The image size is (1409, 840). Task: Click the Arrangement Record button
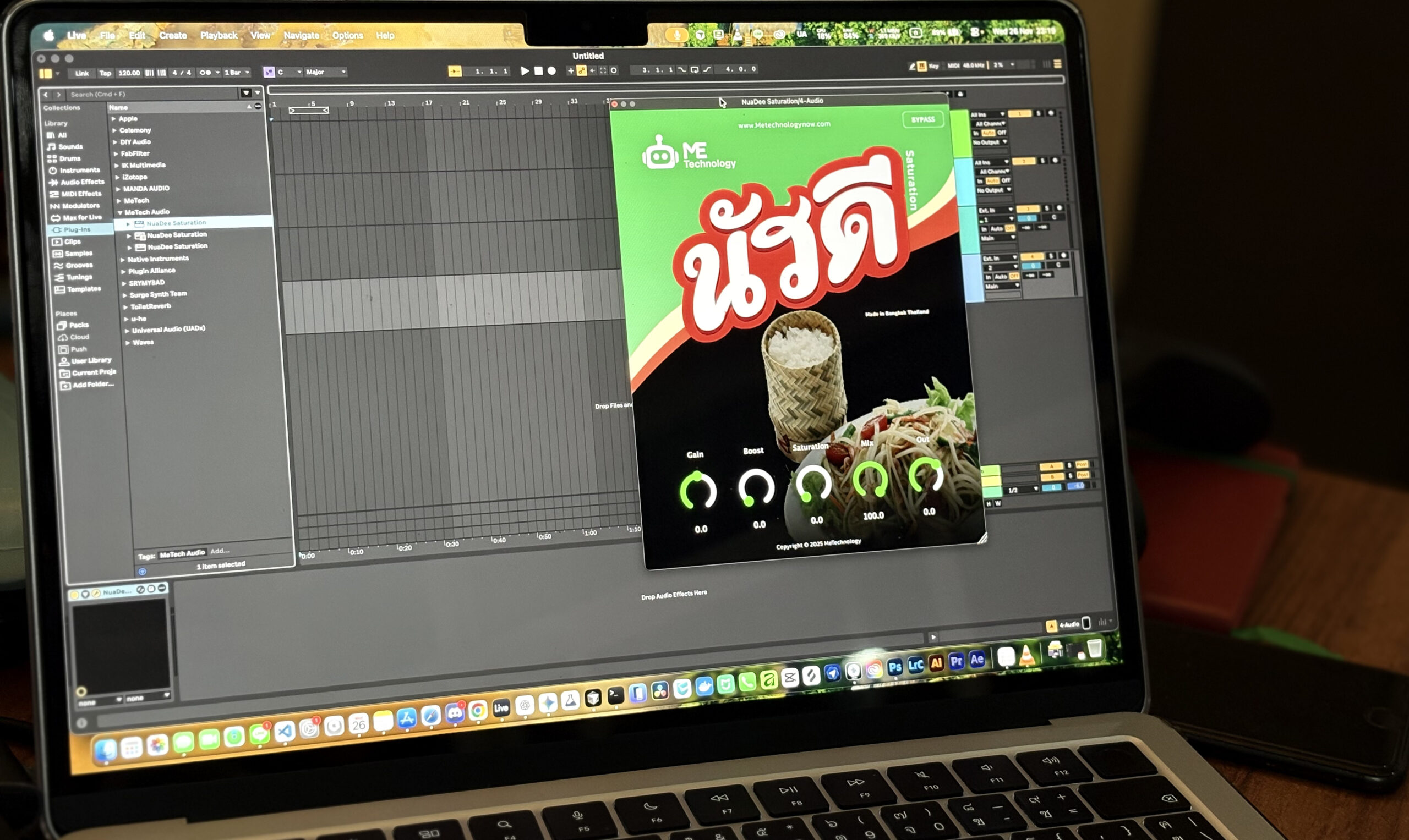tap(551, 71)
